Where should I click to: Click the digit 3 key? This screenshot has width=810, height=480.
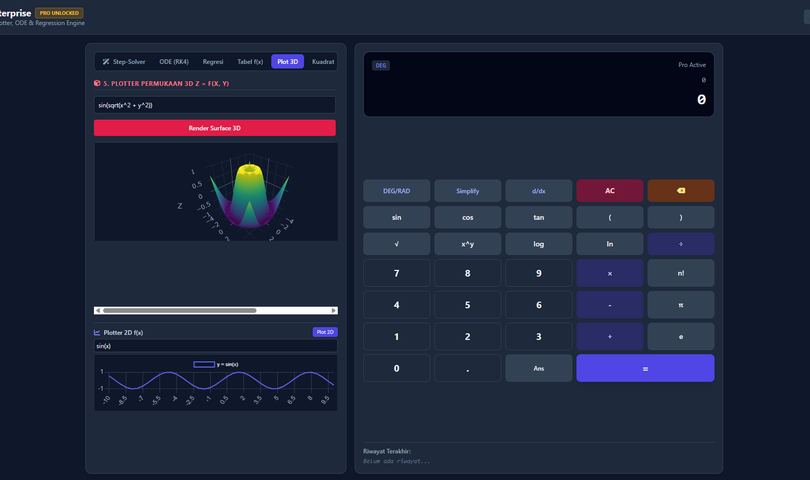click(x=538, y=336)
